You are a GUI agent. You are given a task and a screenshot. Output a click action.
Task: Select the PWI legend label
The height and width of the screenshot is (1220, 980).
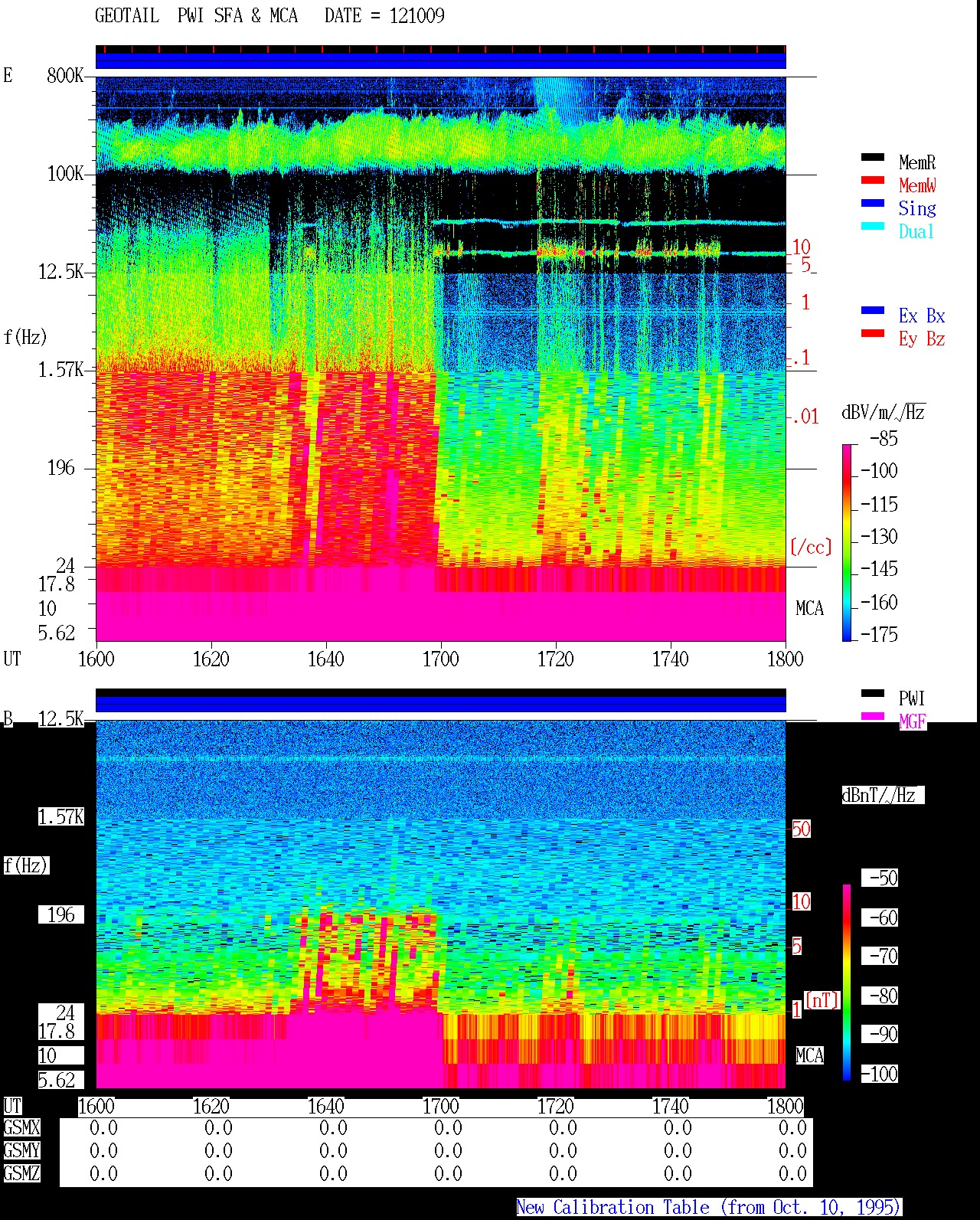(912, 698)
